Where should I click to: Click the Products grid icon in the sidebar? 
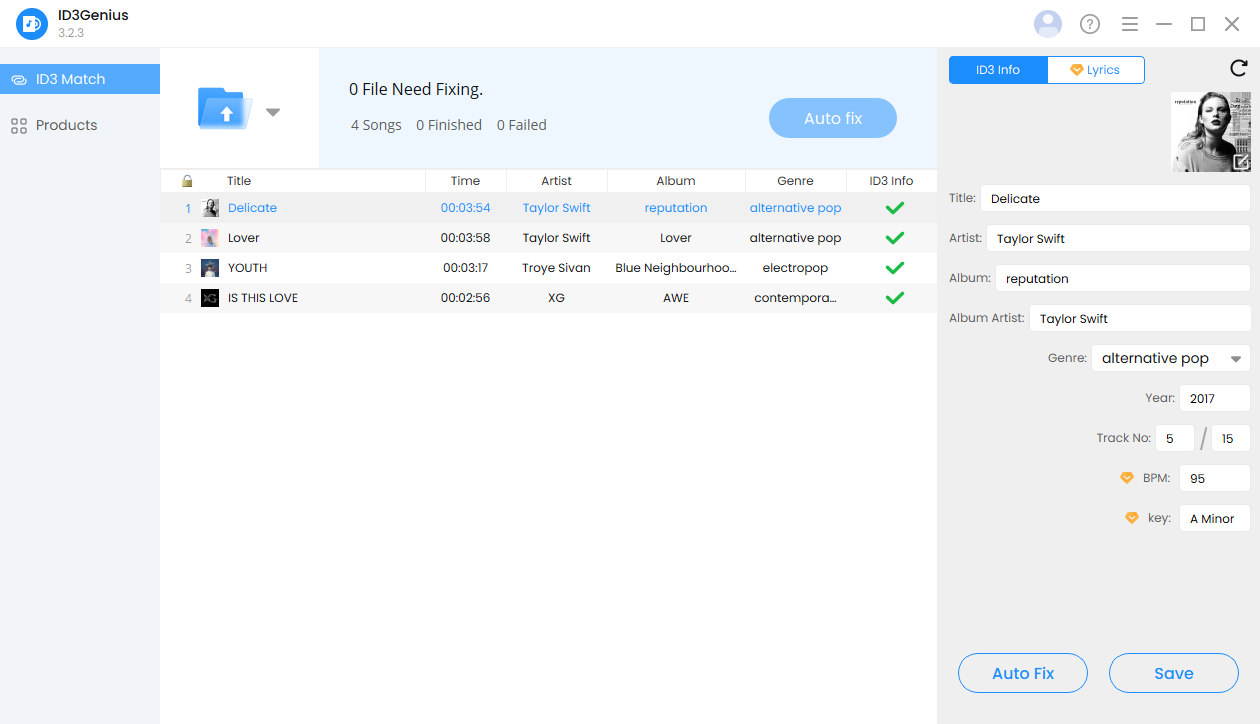click(19, 126)
